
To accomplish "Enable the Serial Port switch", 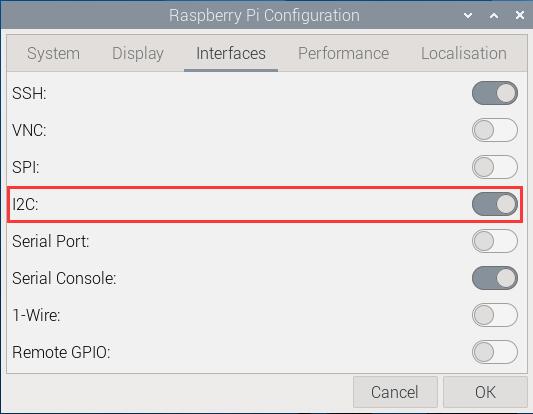I will (x=495, y=241).
